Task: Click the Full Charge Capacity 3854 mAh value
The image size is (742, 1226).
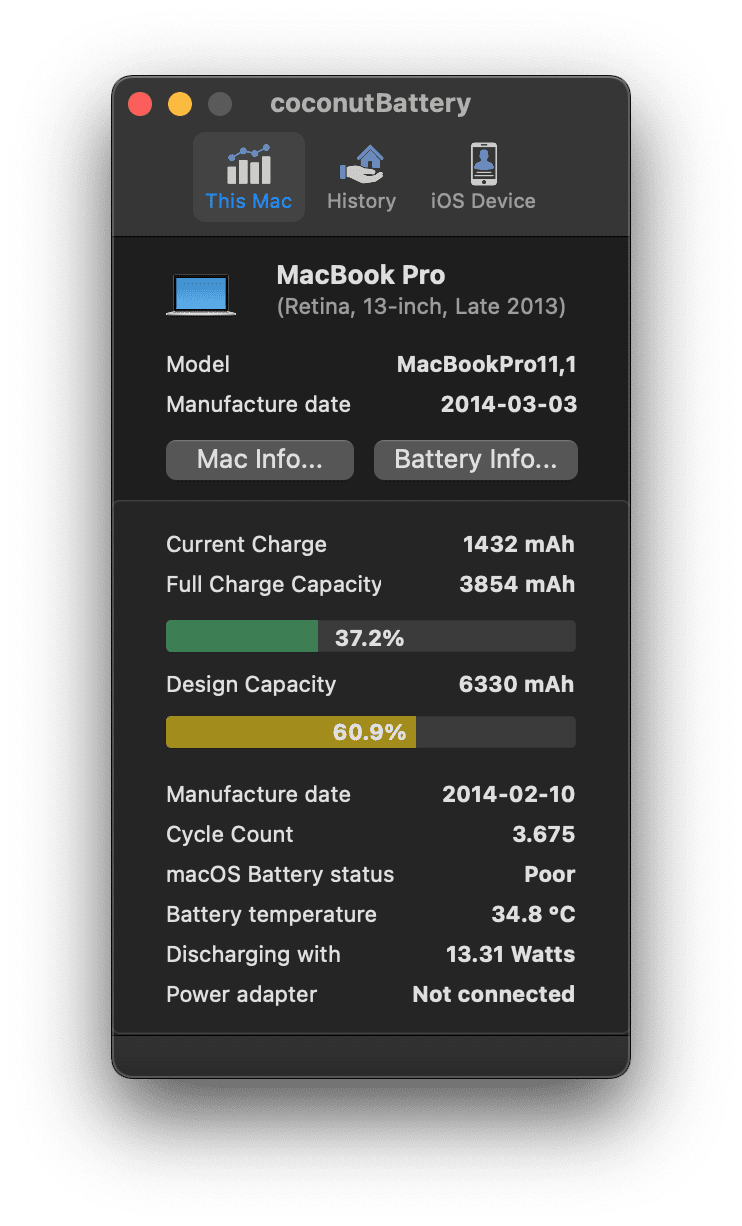Action: (518, 585)
